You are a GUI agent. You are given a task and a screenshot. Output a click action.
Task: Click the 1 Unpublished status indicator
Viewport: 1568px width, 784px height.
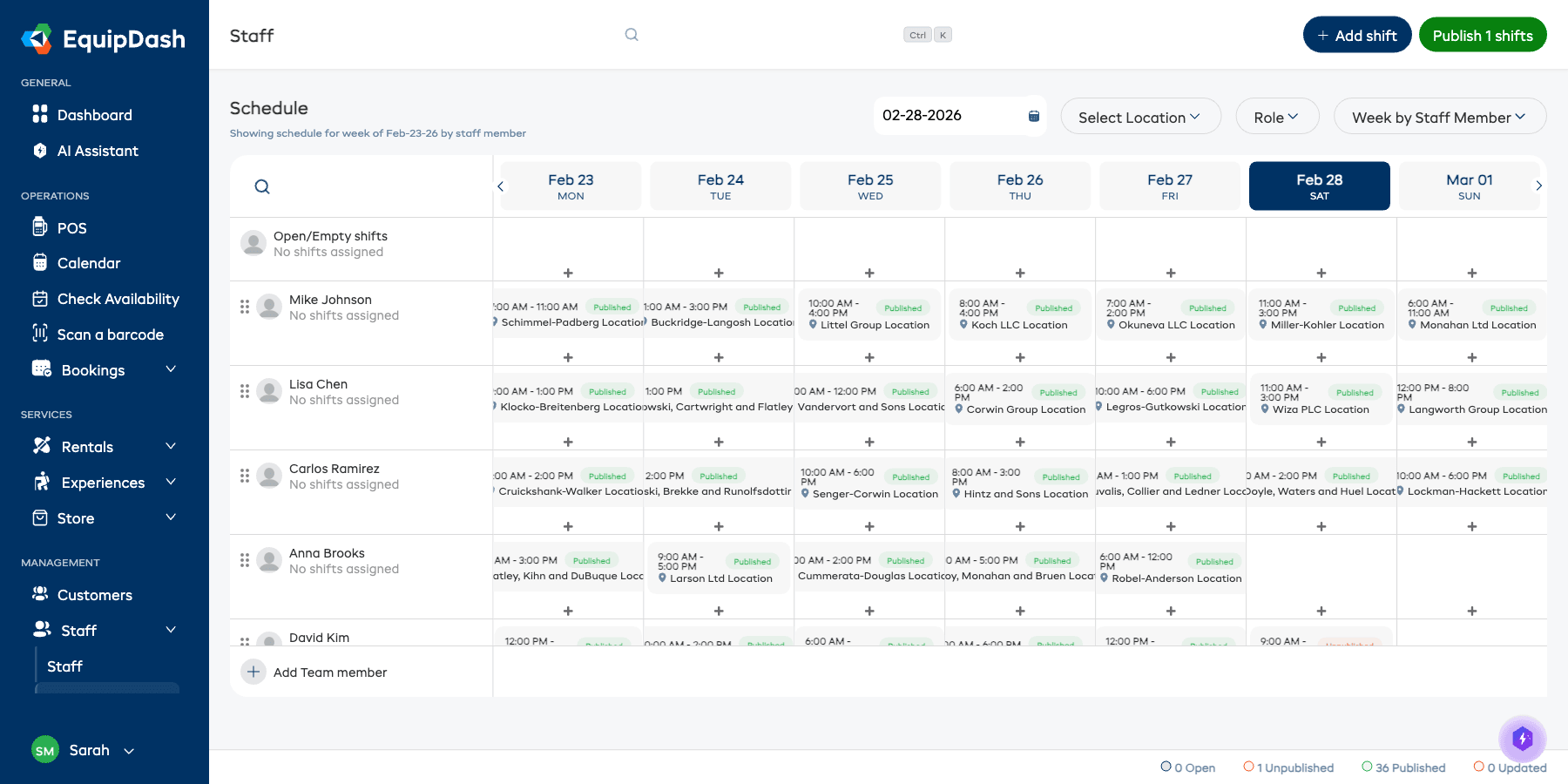(x=1288, y=767)
